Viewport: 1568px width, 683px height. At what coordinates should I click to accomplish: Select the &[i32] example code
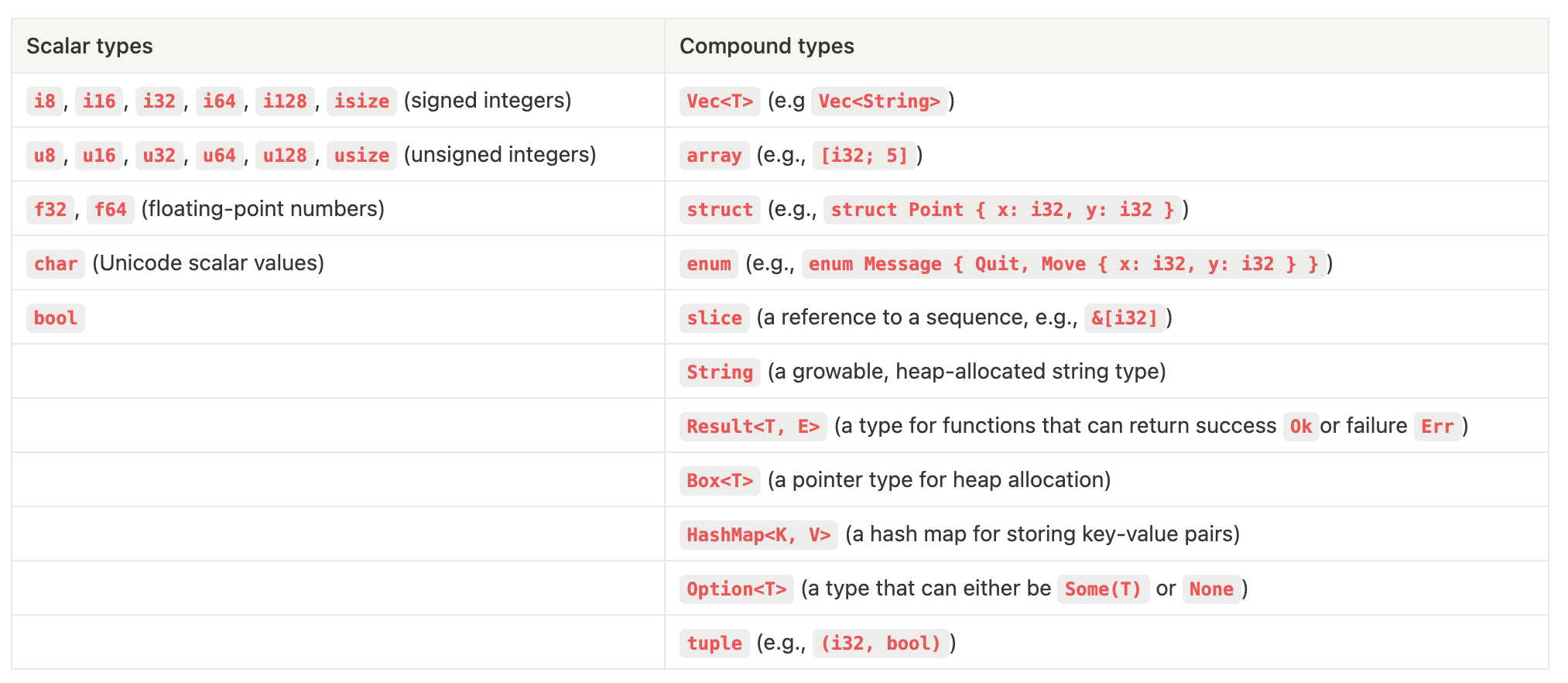tap(1125, 318)
